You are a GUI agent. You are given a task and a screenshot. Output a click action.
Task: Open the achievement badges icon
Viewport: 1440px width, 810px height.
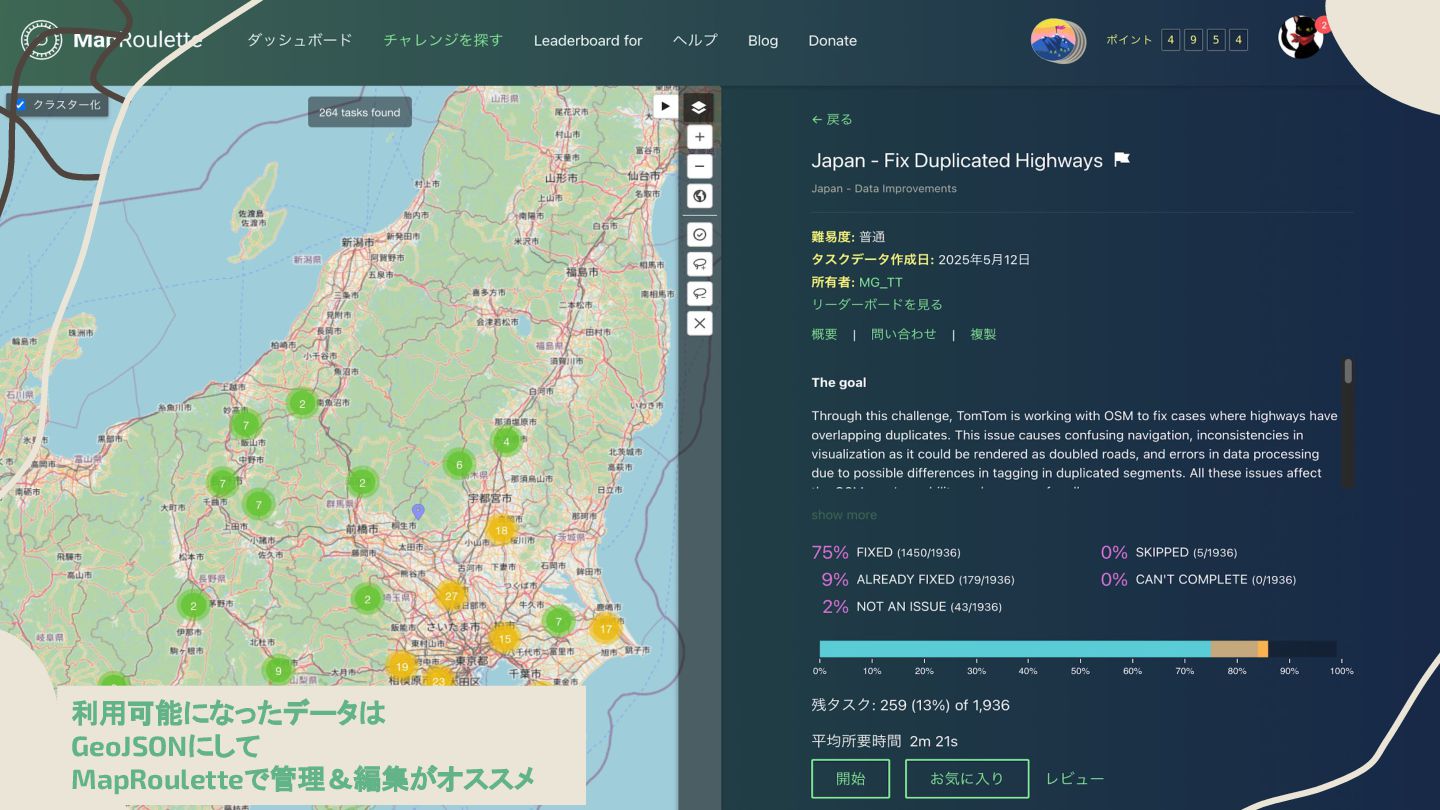click(x=1058, y=40)
